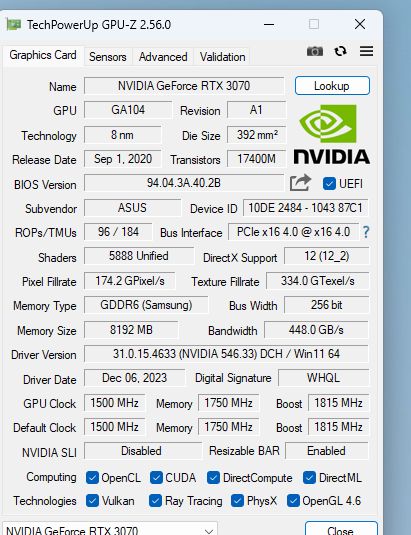Open the GPU selection dropdown
Screen dimensions: 411x535
click(x=109, y=529)
